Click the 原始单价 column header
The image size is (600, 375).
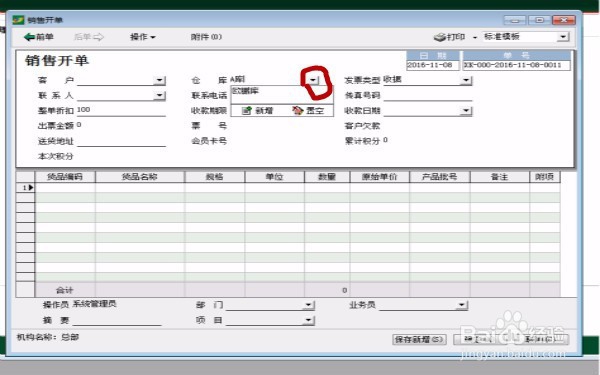(379, 177)
